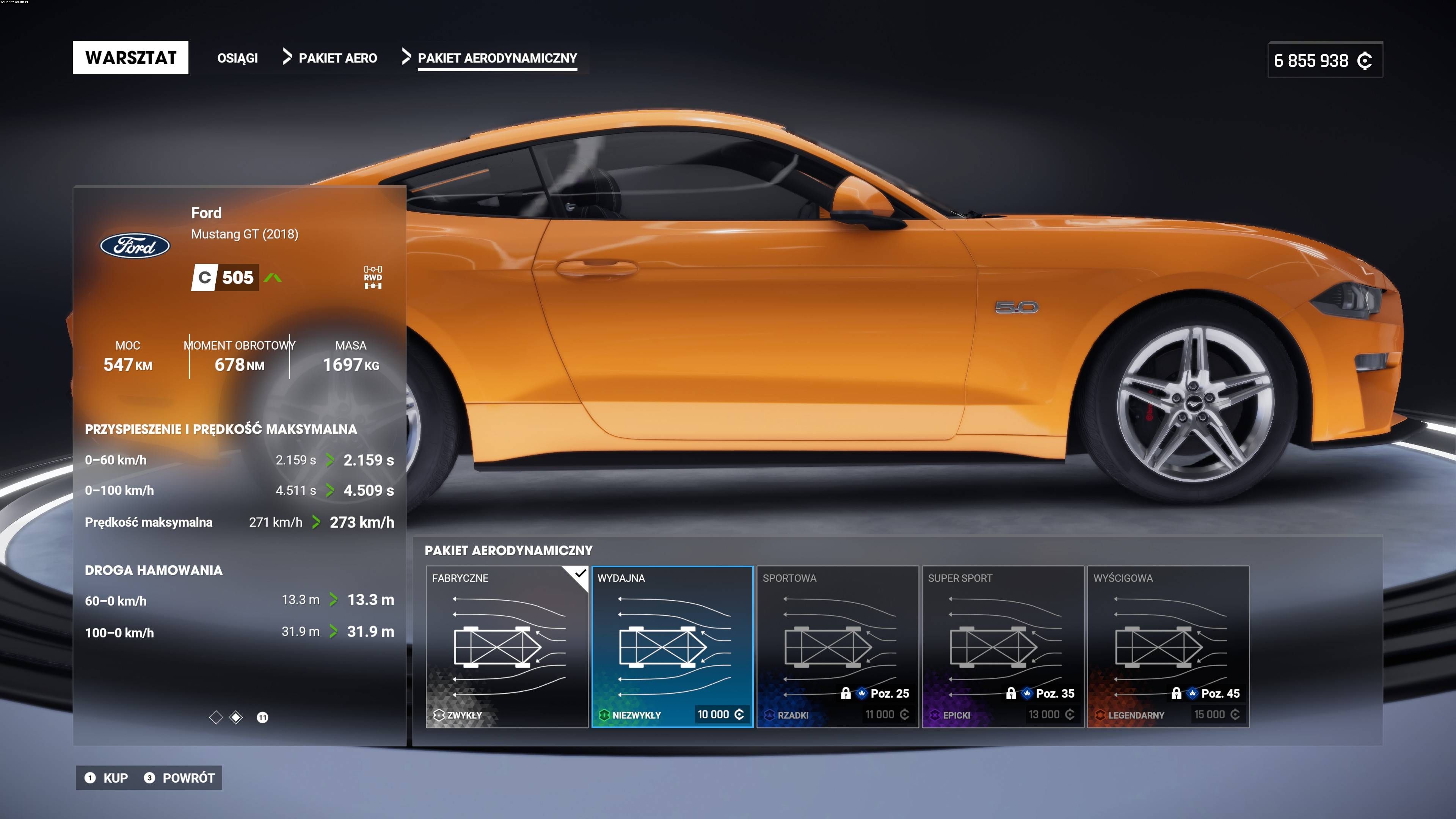Screen dimensions: 1456x819
Task: Click level crown icon beside Poz. 35
Action: point(1027,693)
